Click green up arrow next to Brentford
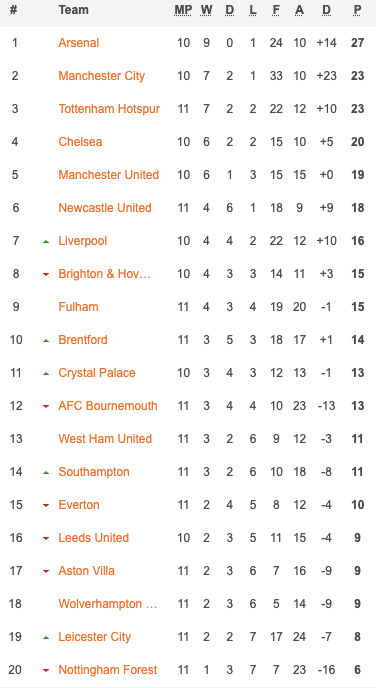 [46, 340]
